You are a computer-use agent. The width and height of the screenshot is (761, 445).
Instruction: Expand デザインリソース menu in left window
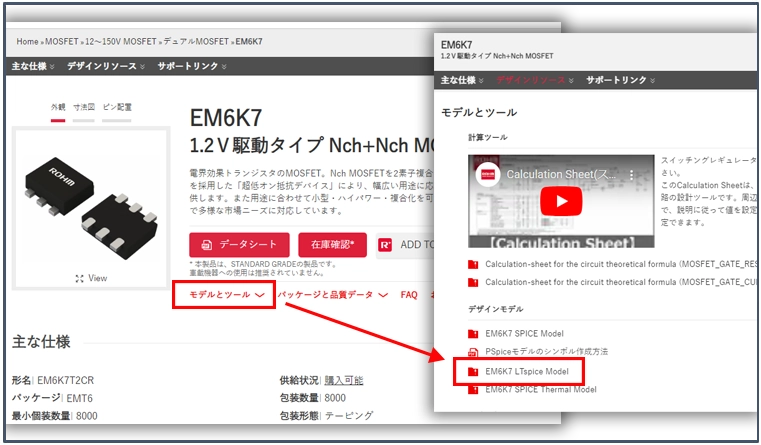[x=106, y=66]
